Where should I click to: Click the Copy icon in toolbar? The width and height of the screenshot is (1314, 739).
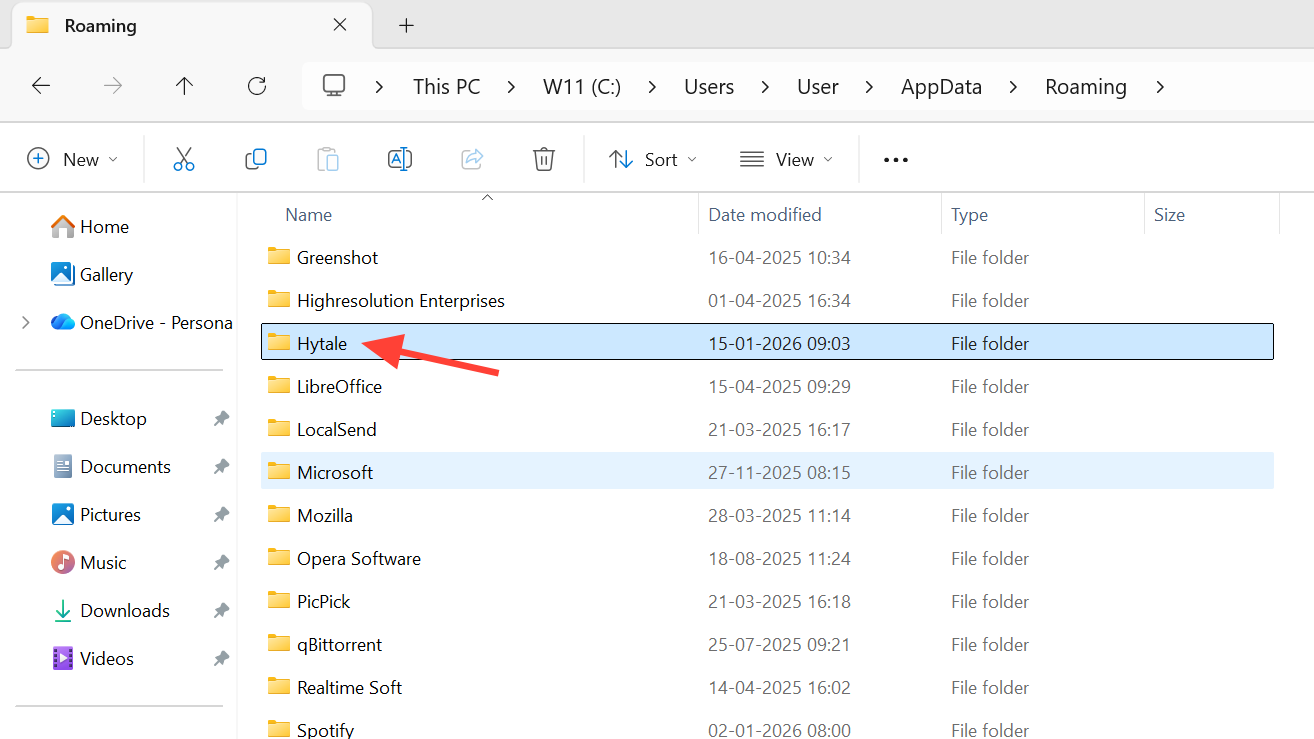click(256, 159)
